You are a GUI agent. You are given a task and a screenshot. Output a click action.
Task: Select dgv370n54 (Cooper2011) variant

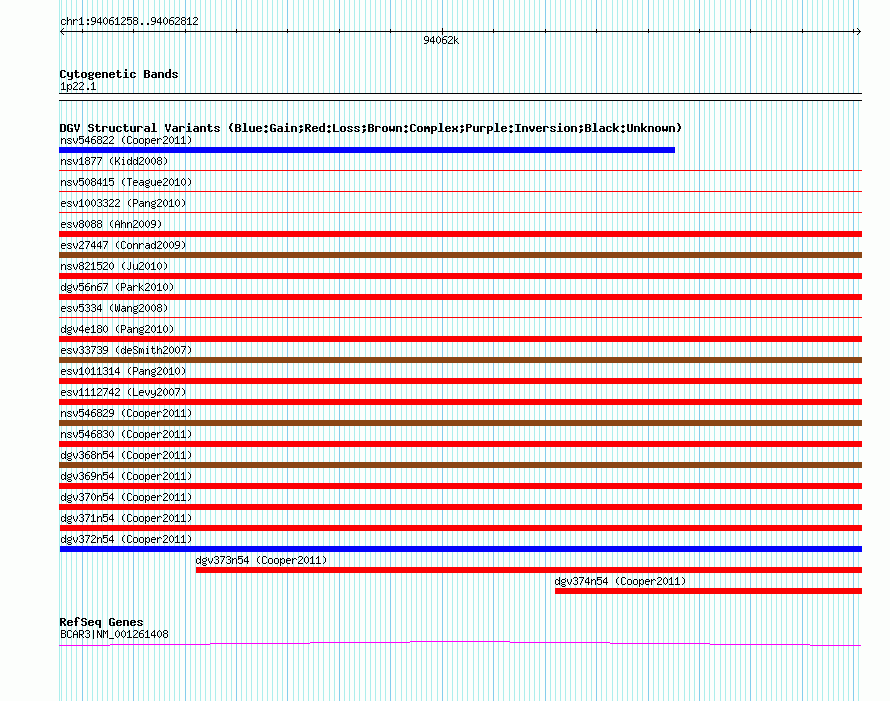[x=126, y=497]
